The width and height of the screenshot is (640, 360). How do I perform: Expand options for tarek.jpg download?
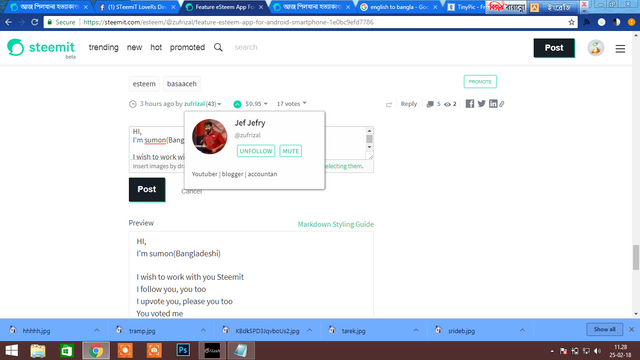point(416,330)
